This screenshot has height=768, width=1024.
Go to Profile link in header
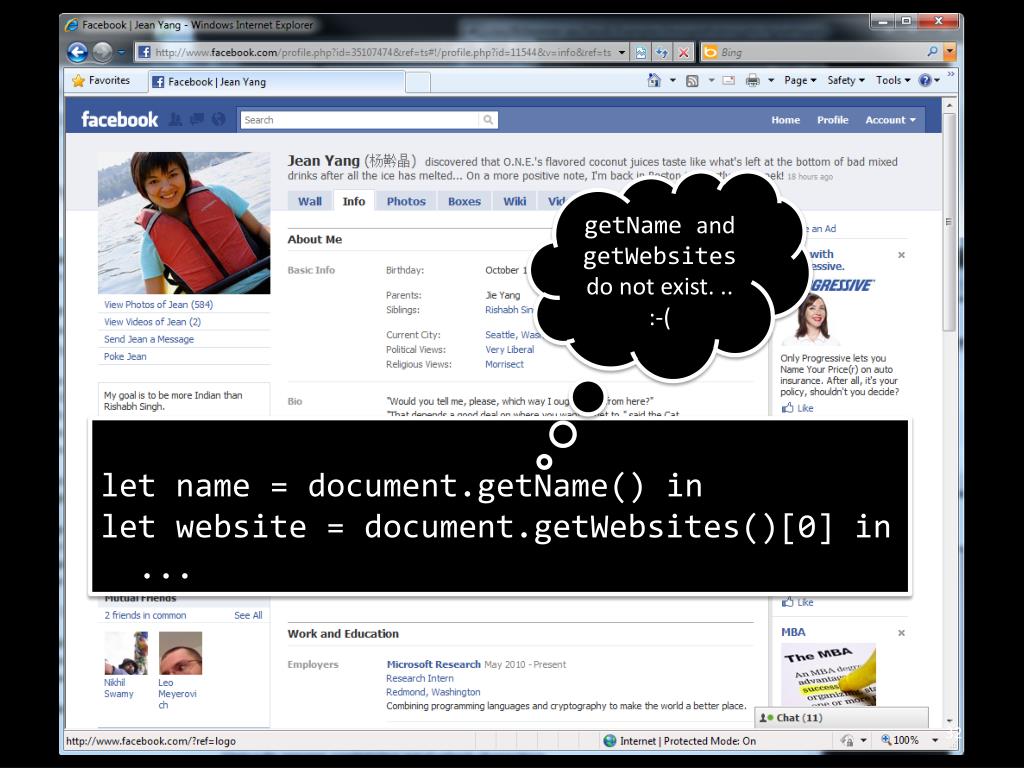pos(833,120)
